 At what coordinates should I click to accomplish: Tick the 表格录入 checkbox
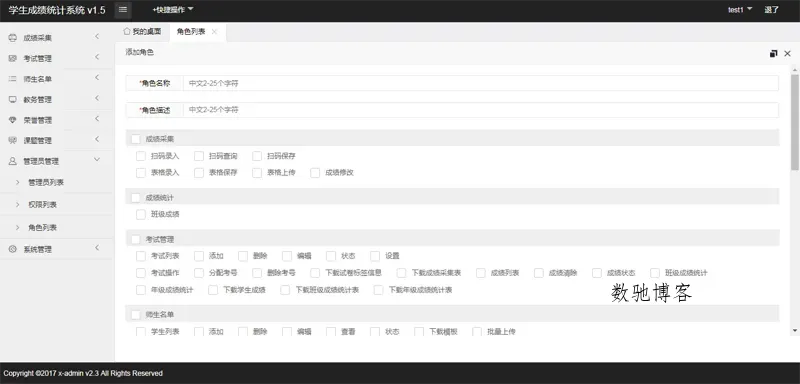coord(141,173)
